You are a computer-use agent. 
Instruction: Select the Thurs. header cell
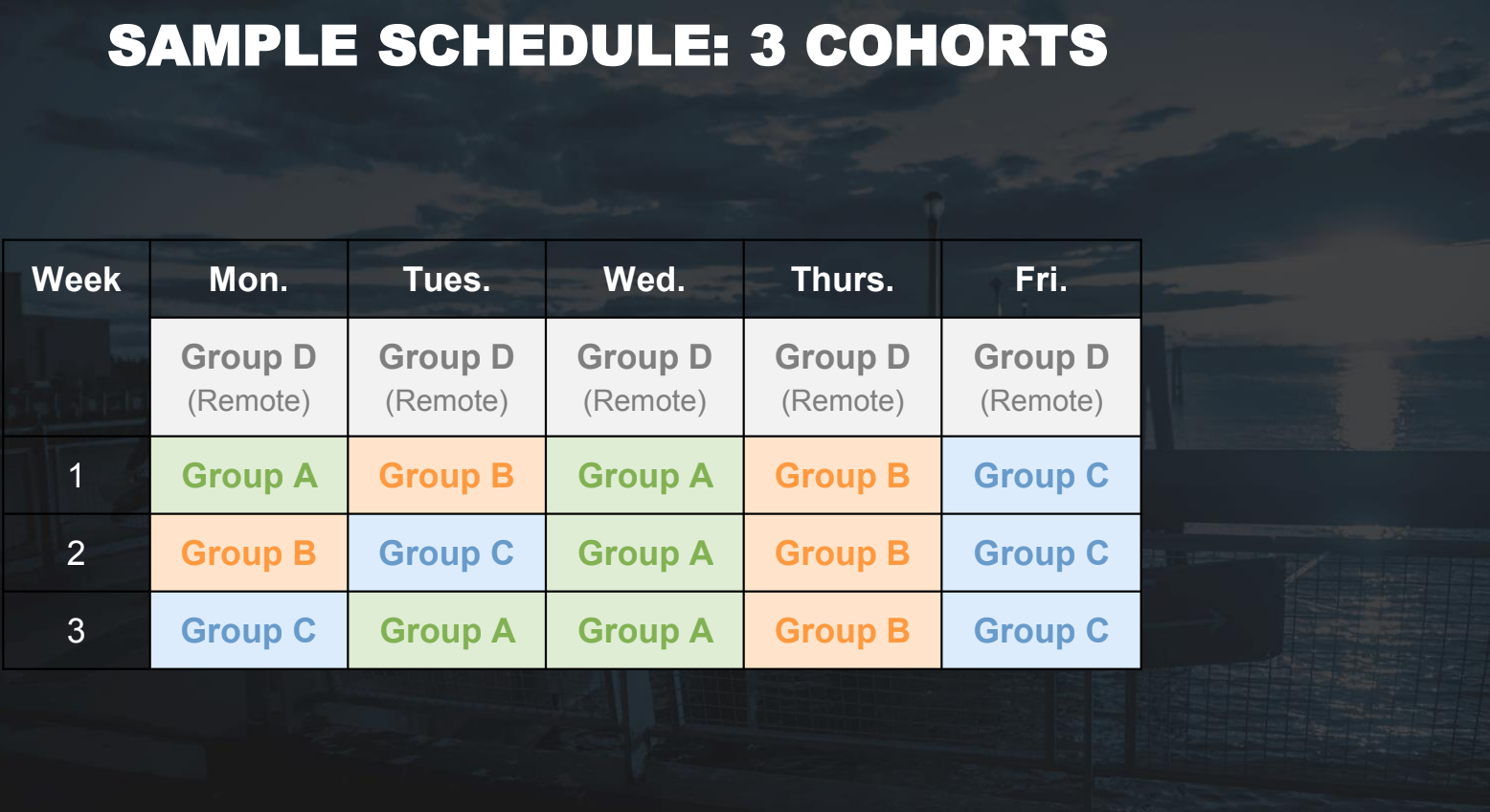pos(843,280)
